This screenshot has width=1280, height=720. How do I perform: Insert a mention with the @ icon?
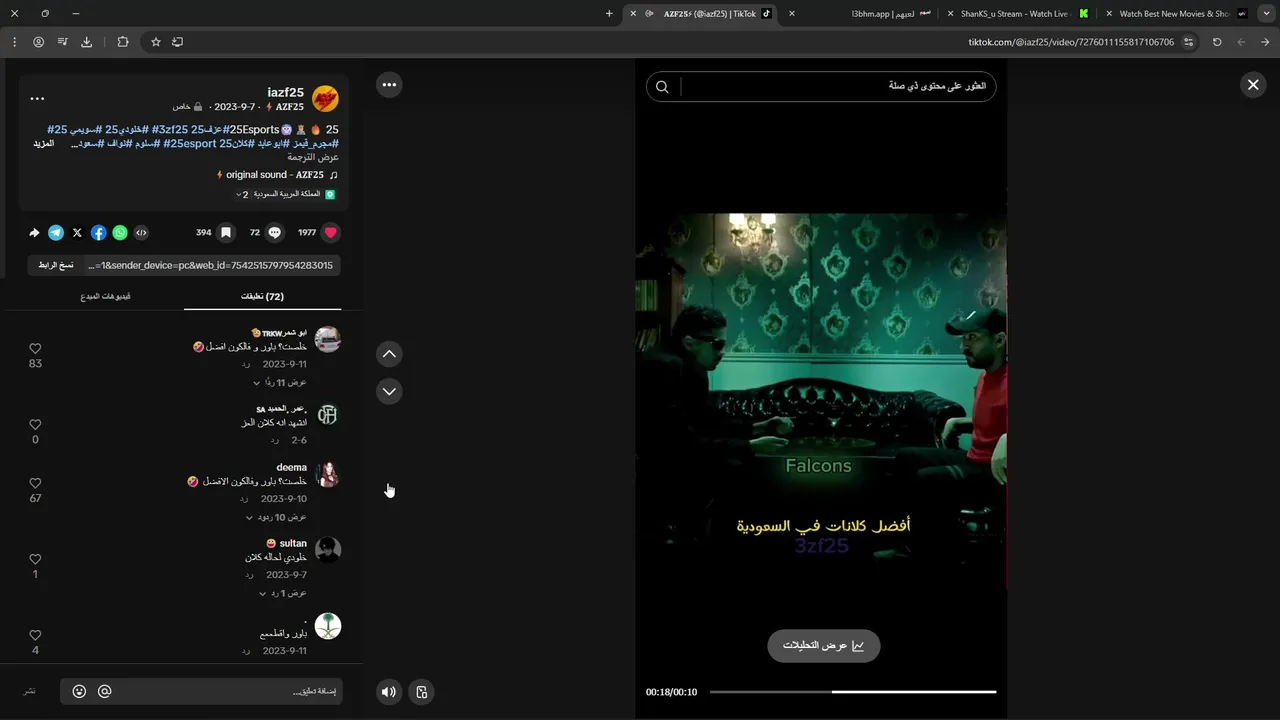point(104,691)
